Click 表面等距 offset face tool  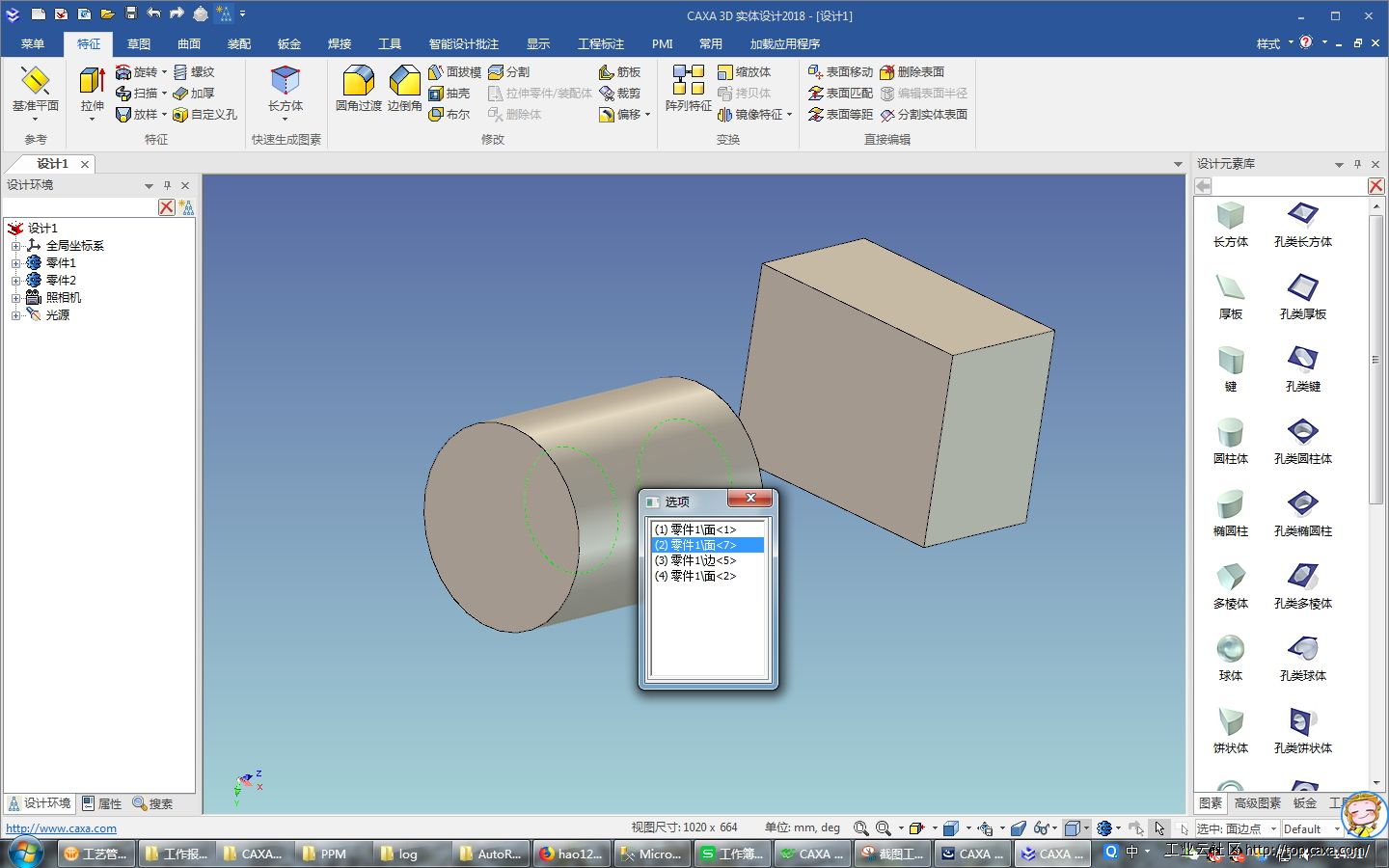[x=840, y=115]
